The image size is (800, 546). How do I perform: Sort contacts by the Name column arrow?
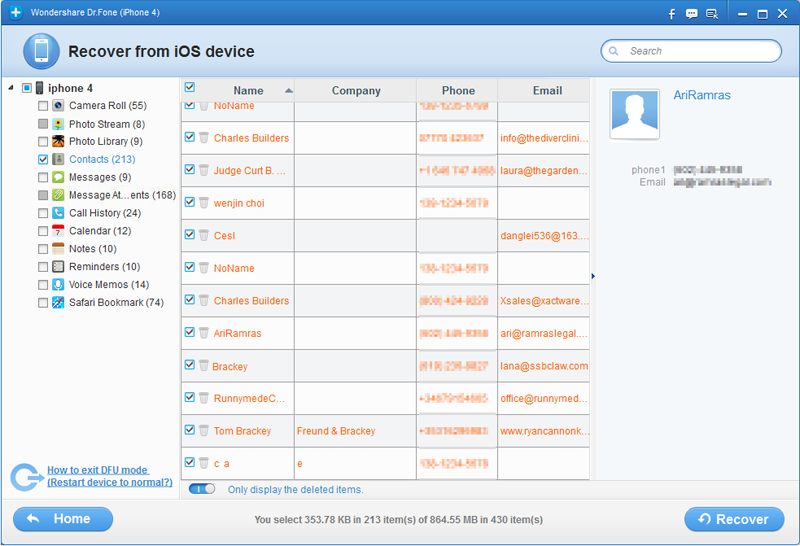point(289,90)
